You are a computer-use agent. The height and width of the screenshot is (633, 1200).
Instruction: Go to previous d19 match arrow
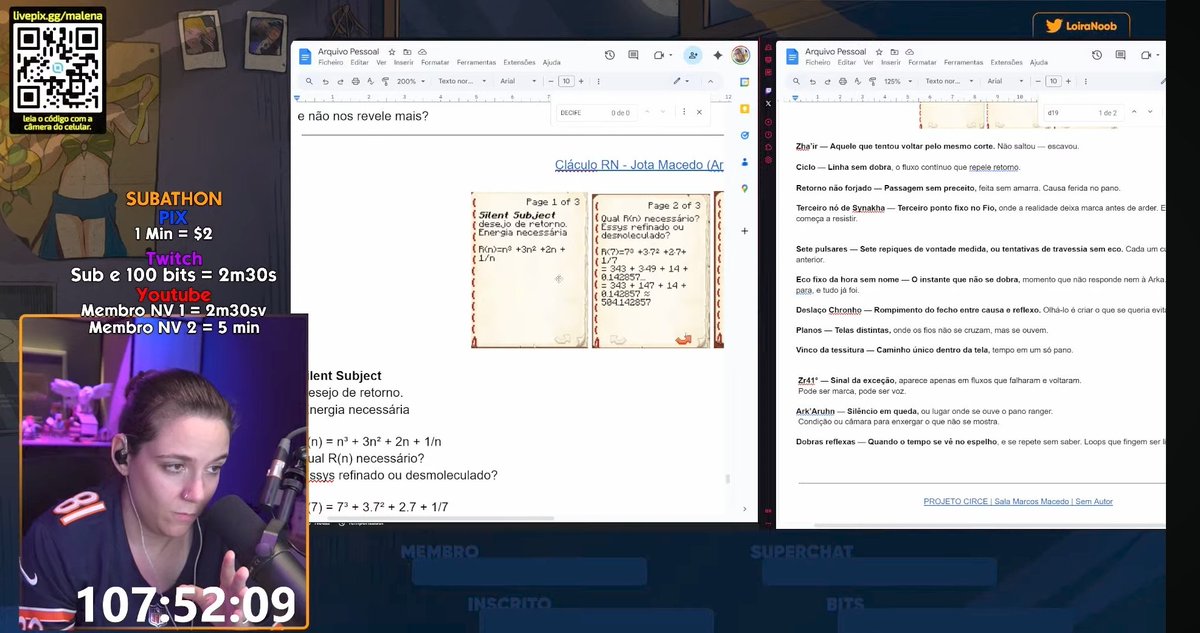(x=1134, y=112)
